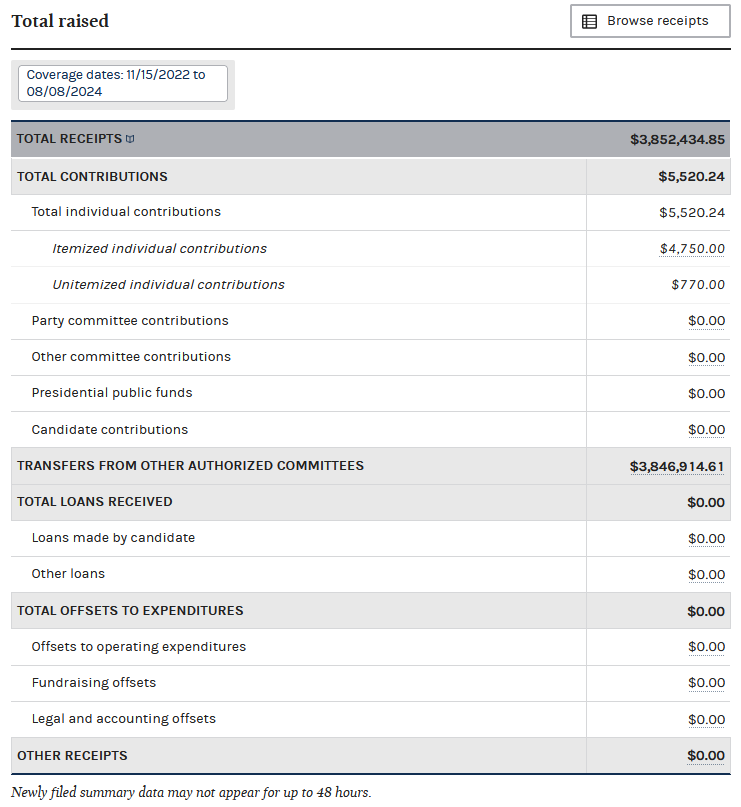Image resolution: width=741 pixels, height=807 pixels.
Task: Click the TOTAL RECEIPTS label
Action: pos(69,139)
